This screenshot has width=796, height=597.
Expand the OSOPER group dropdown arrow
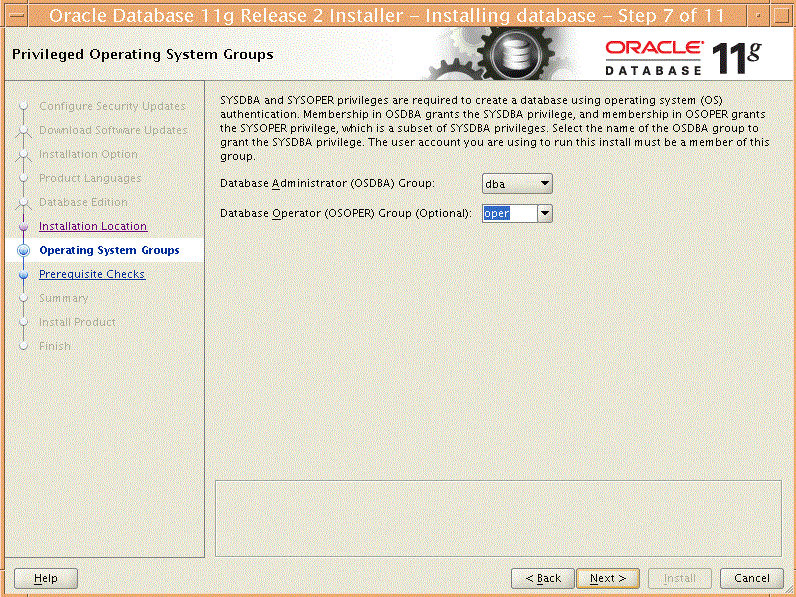545,214
